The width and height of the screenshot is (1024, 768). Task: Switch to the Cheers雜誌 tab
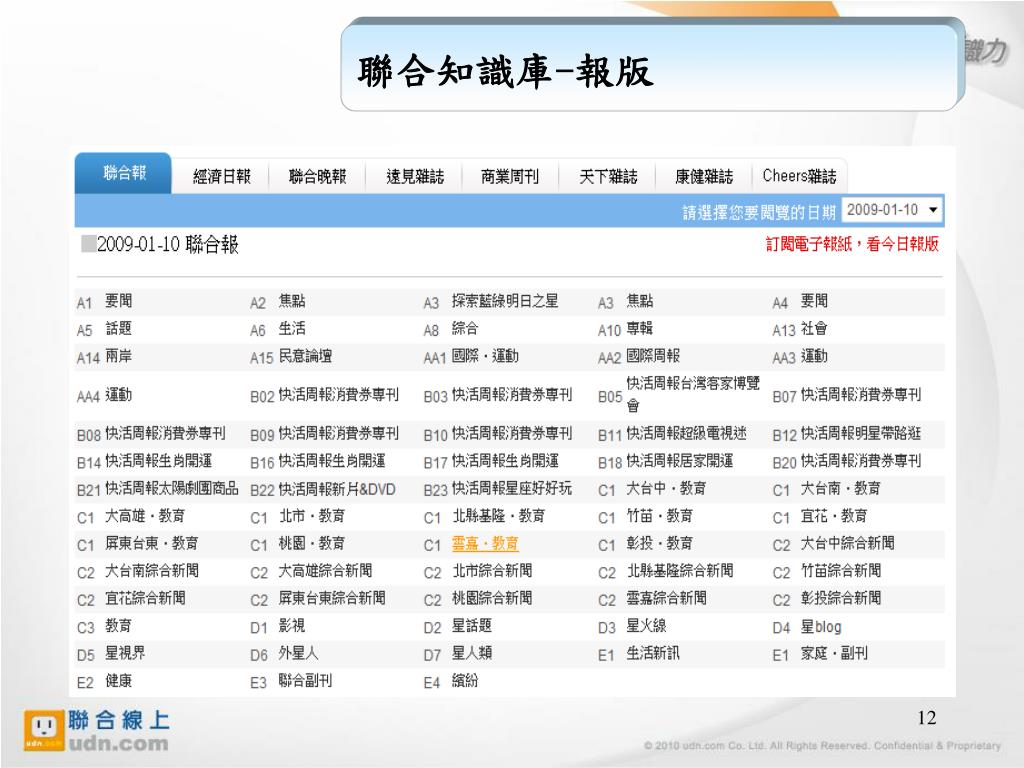(x=799, y=176)
